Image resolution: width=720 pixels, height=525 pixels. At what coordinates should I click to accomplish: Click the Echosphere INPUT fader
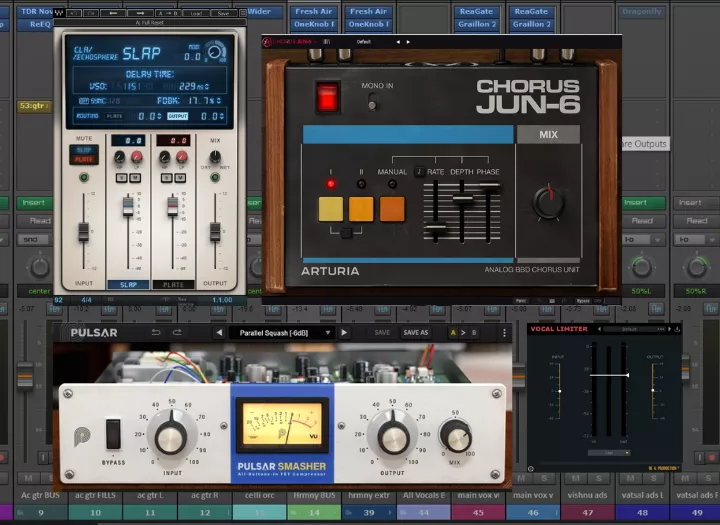click(84, 232)
